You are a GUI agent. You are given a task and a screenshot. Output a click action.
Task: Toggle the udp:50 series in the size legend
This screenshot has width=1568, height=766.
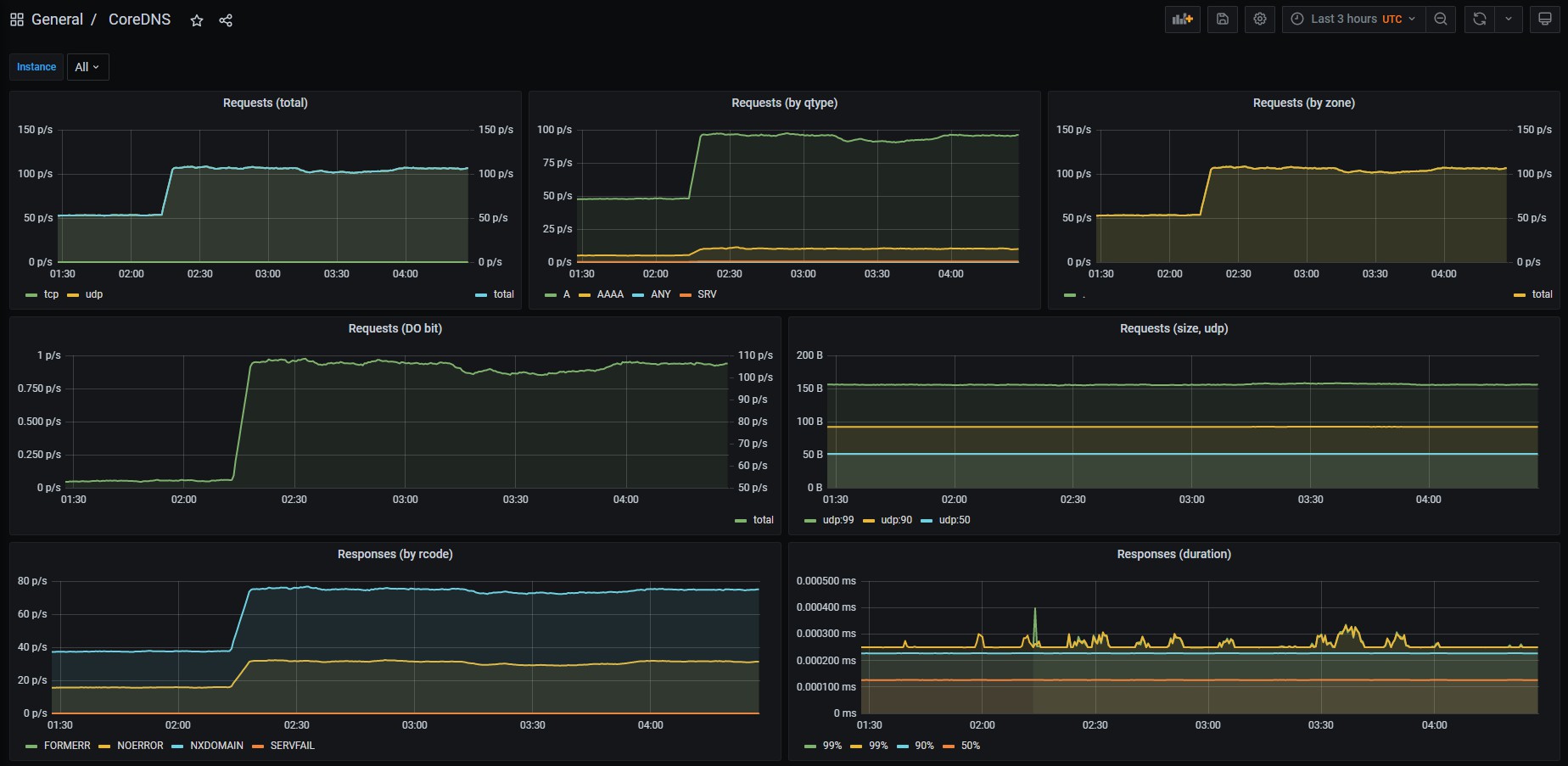955,520
